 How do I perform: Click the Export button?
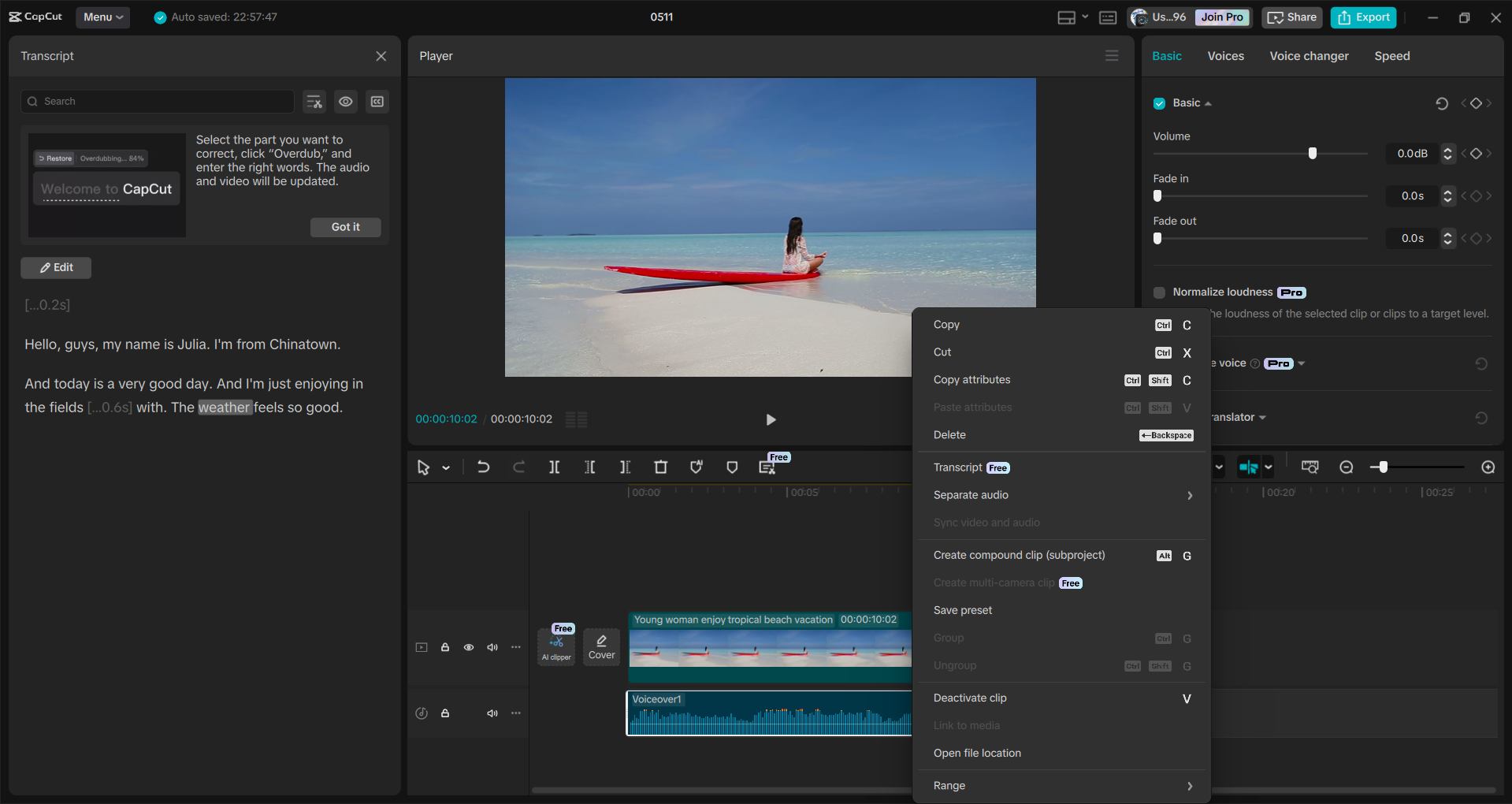pos(1362,17)
